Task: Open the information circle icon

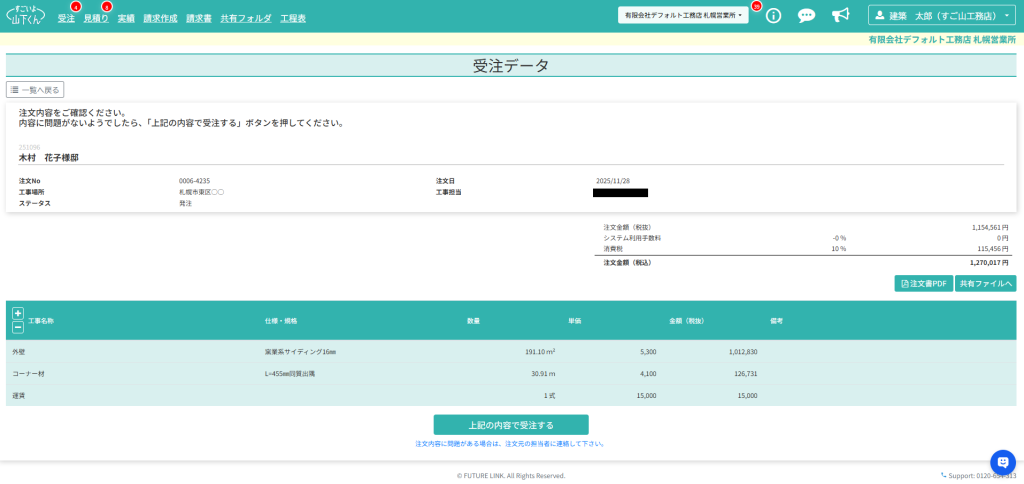Action: tap(773, 16)
